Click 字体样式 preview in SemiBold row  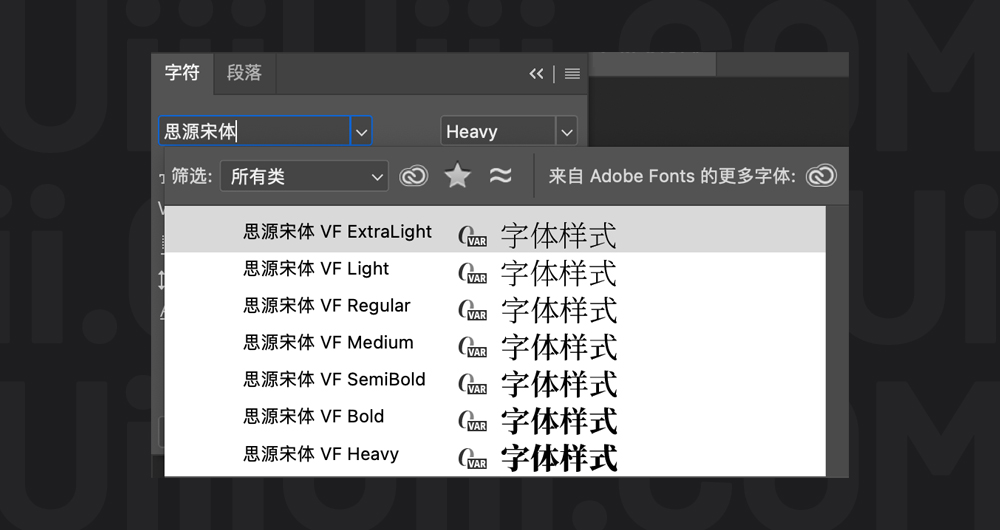point(559,384)
